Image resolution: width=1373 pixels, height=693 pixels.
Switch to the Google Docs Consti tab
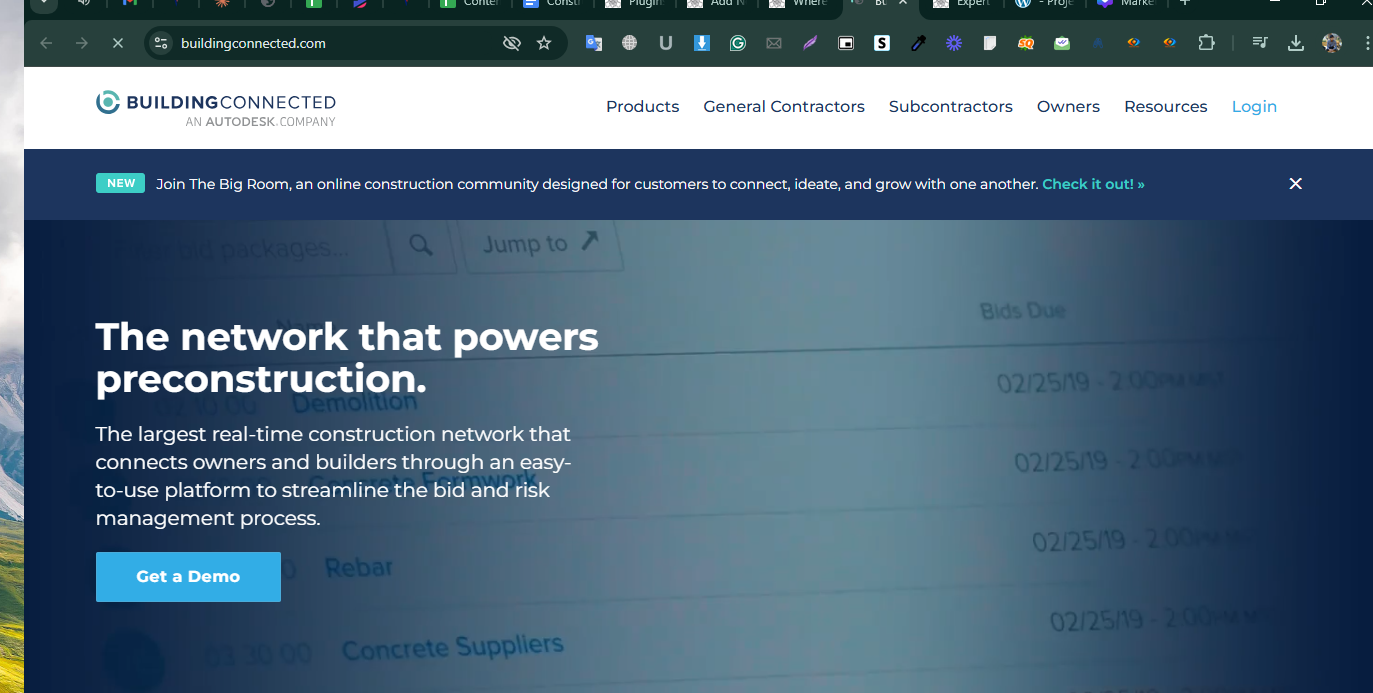(553, 4)
